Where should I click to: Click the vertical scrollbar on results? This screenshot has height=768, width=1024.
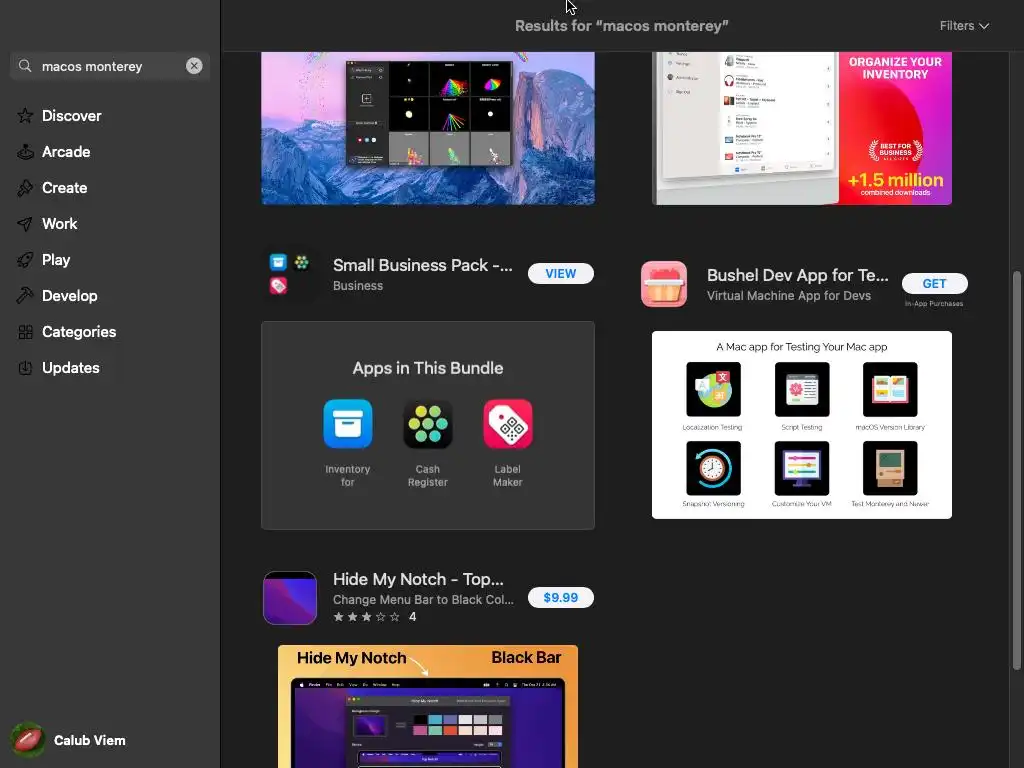click(x=1016, y=470)
